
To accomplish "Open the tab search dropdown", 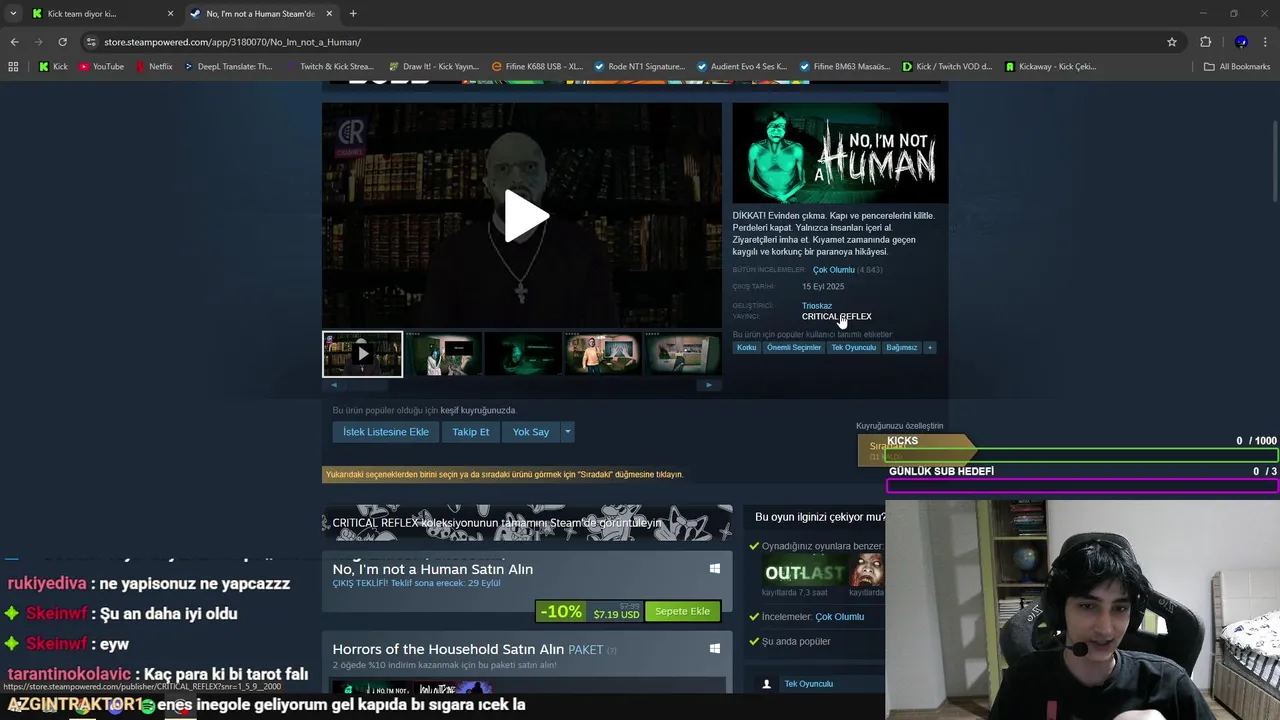I will (x=13, y=14).
